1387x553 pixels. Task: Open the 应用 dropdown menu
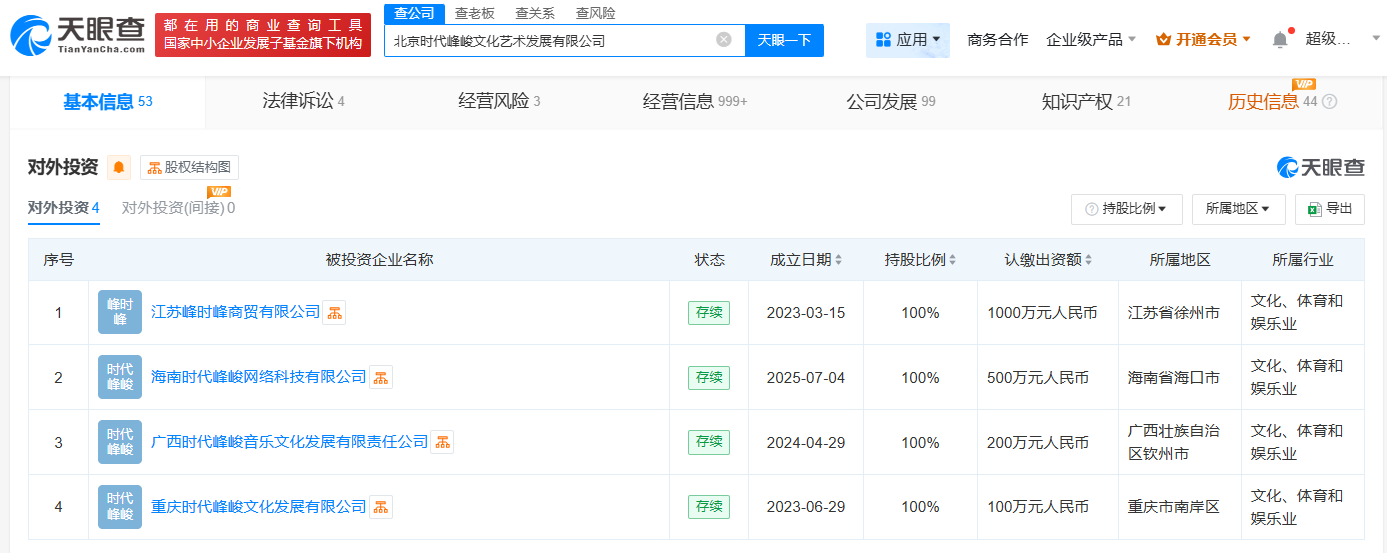[907, 40]
